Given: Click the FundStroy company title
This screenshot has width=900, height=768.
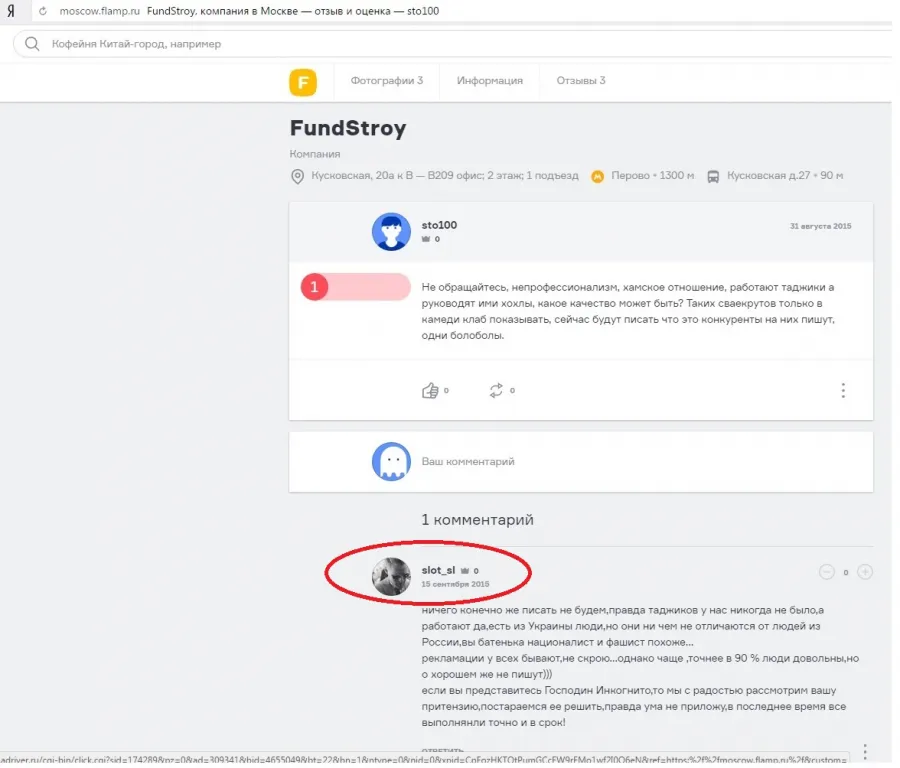Looking at the screenshot, I should click(348, 127).
